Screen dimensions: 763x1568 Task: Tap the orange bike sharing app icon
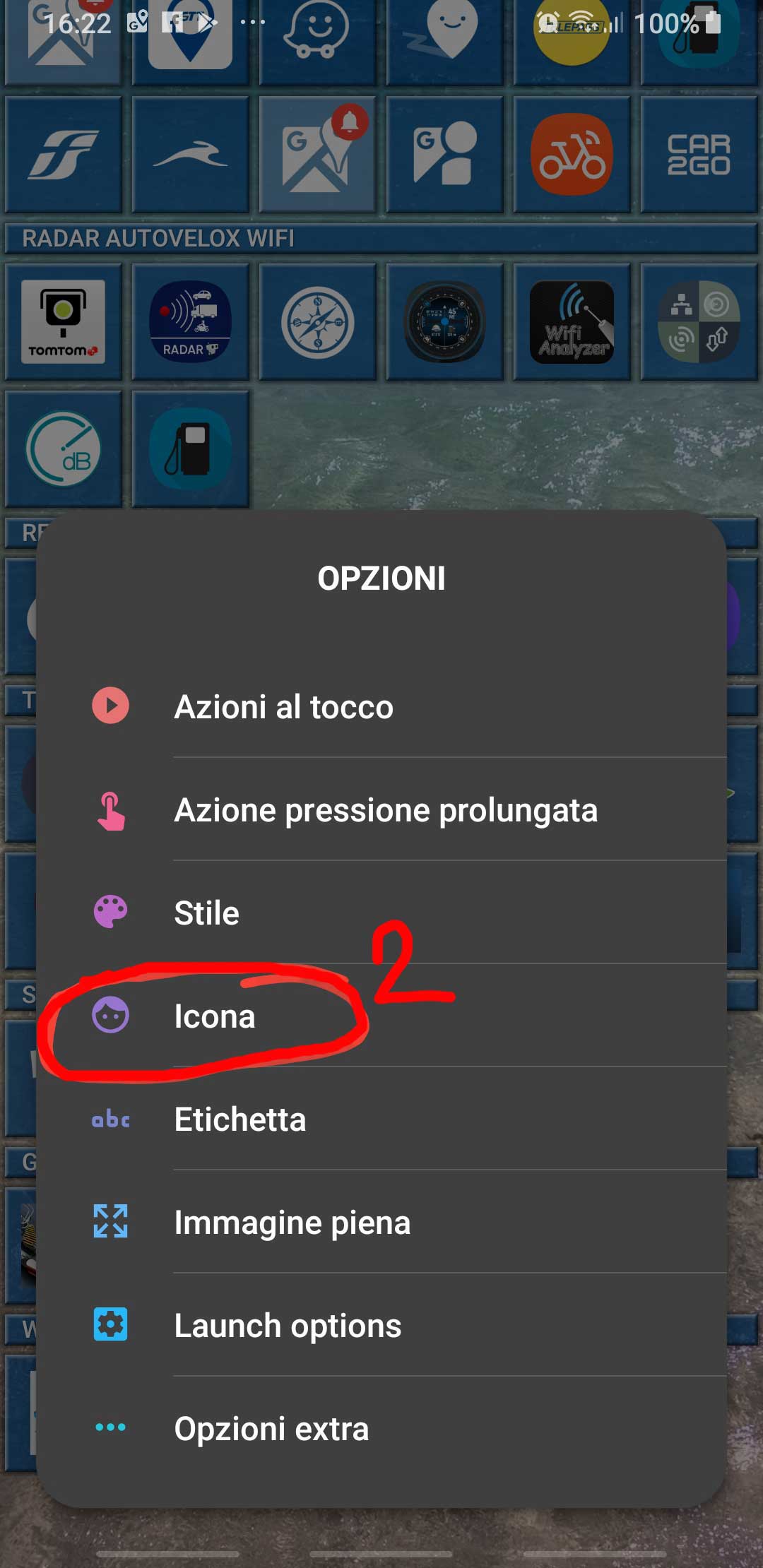572,155
